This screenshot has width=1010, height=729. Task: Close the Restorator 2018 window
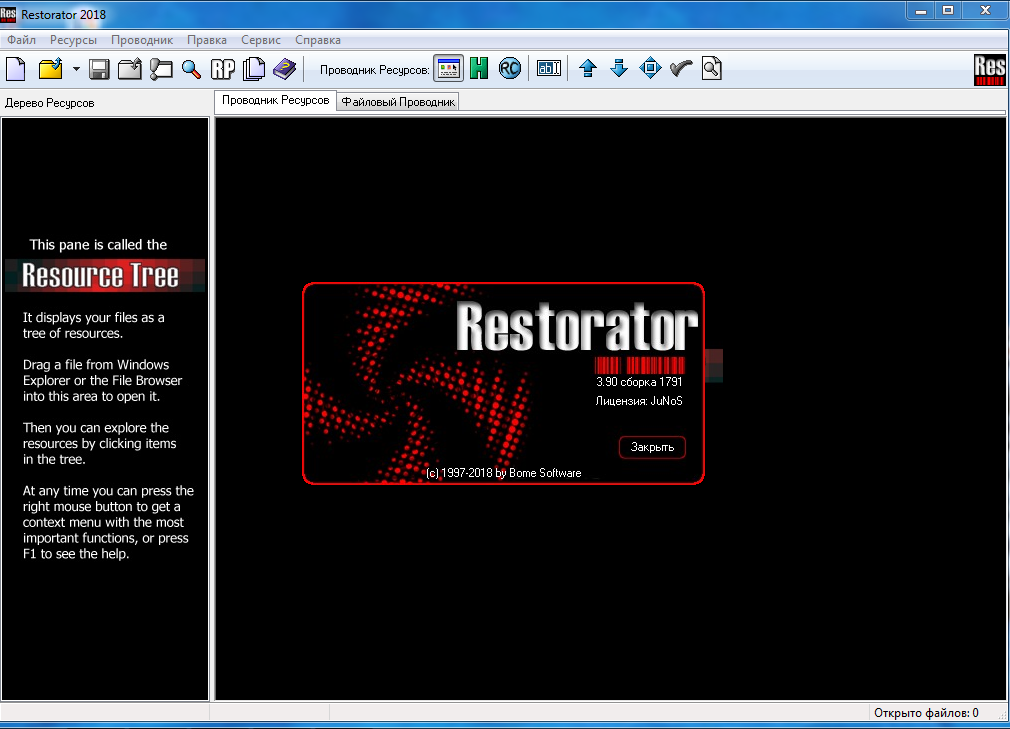coord(986,11)
